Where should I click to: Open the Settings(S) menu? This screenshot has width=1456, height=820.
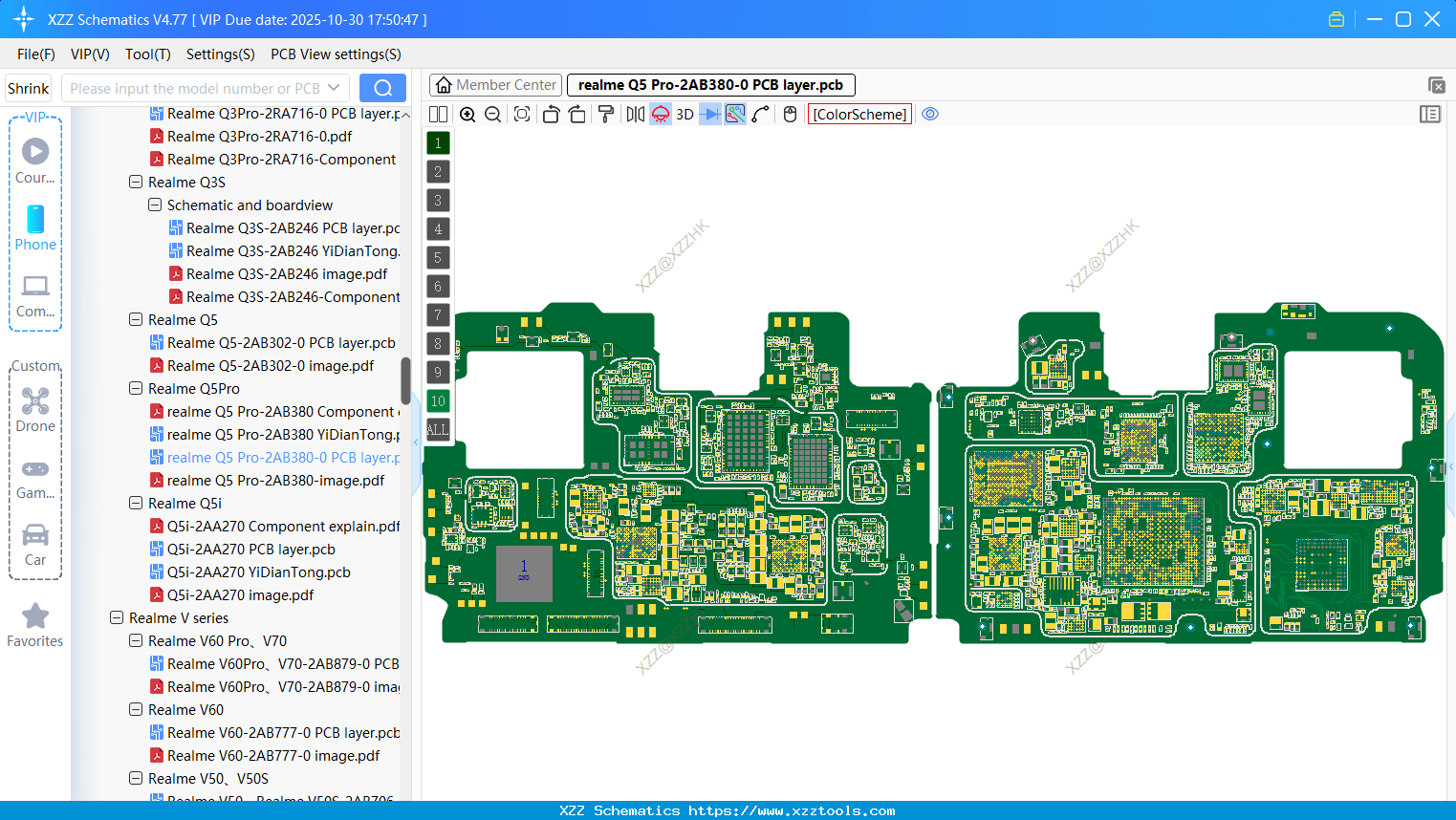click(220, 54)
